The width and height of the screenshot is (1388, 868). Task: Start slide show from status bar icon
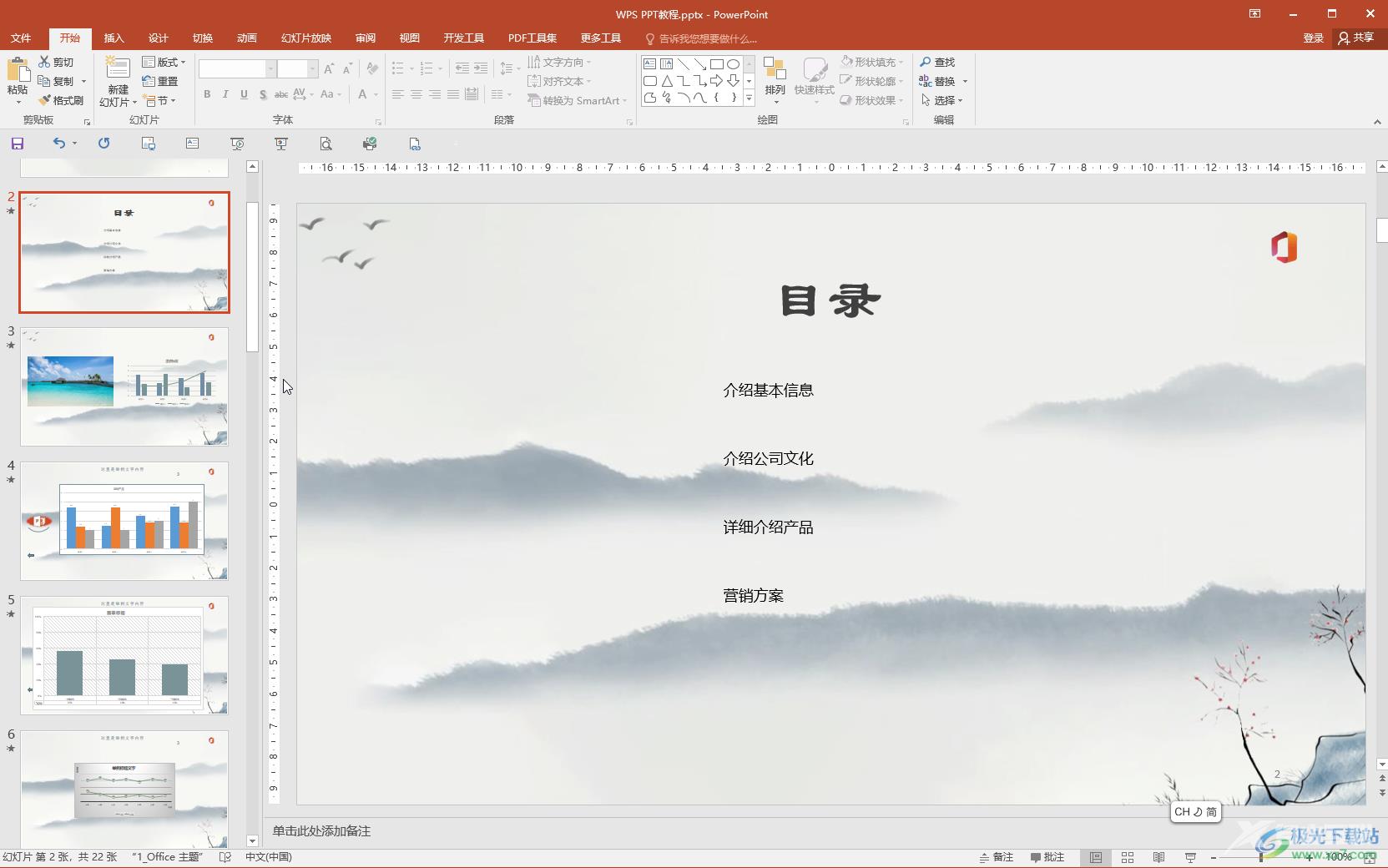pos(1190,857)
